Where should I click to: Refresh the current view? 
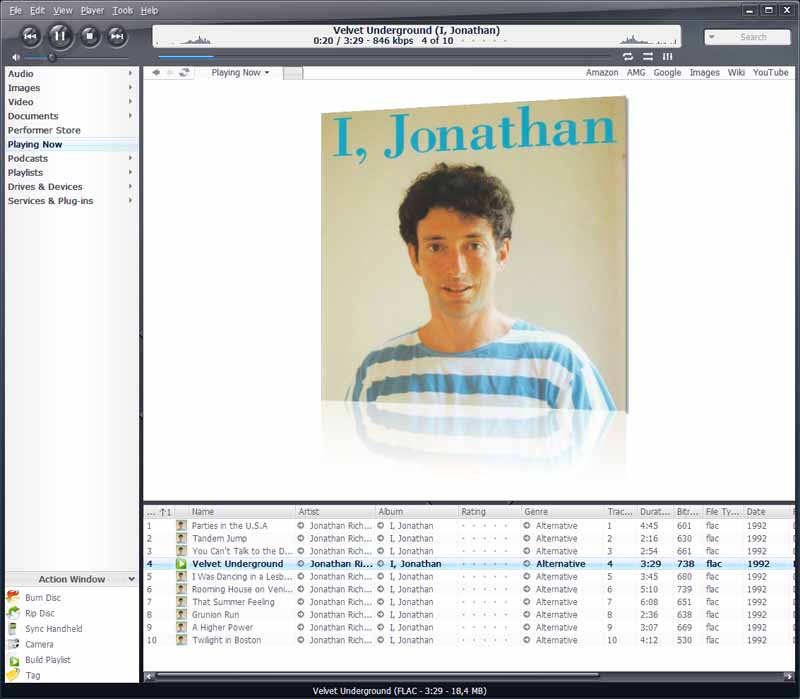[184, 72]
